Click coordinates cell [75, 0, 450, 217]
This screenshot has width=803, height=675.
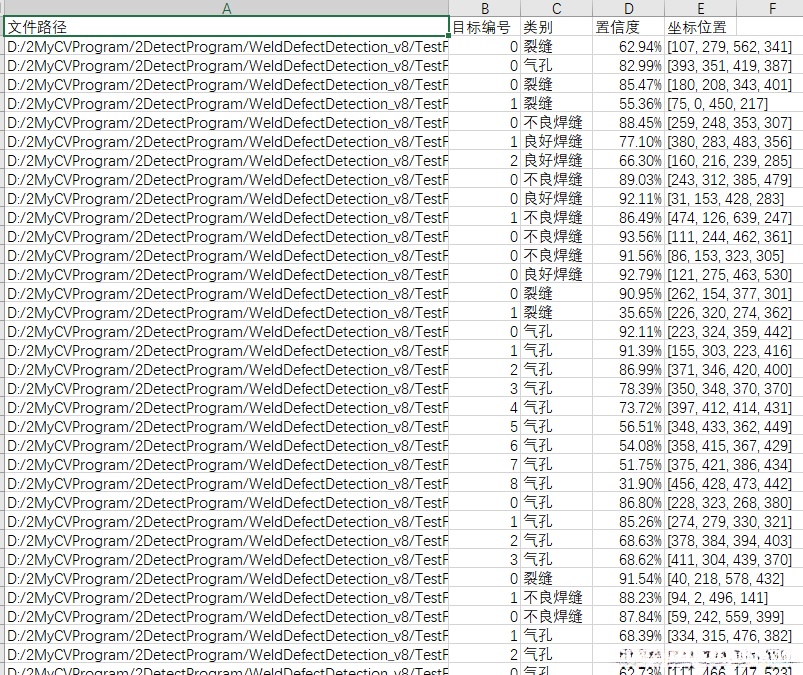718,103
